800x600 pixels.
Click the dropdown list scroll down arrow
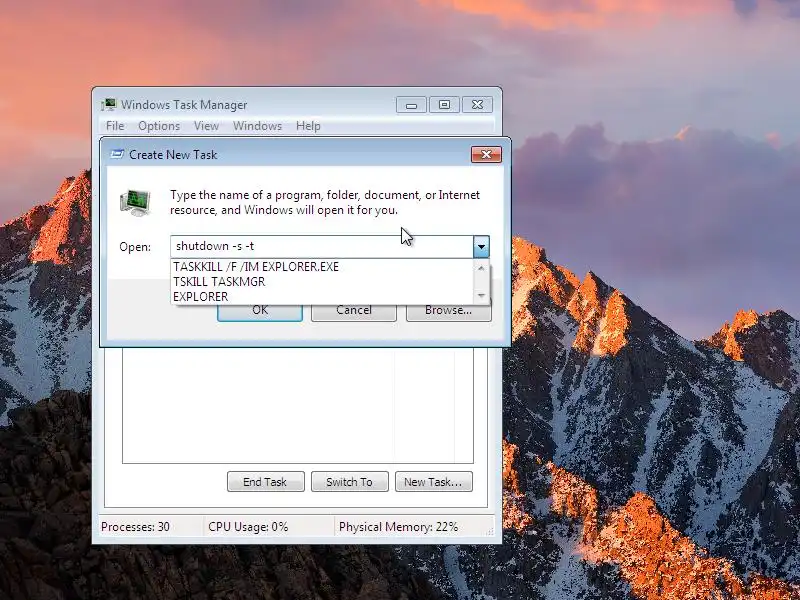481,295
